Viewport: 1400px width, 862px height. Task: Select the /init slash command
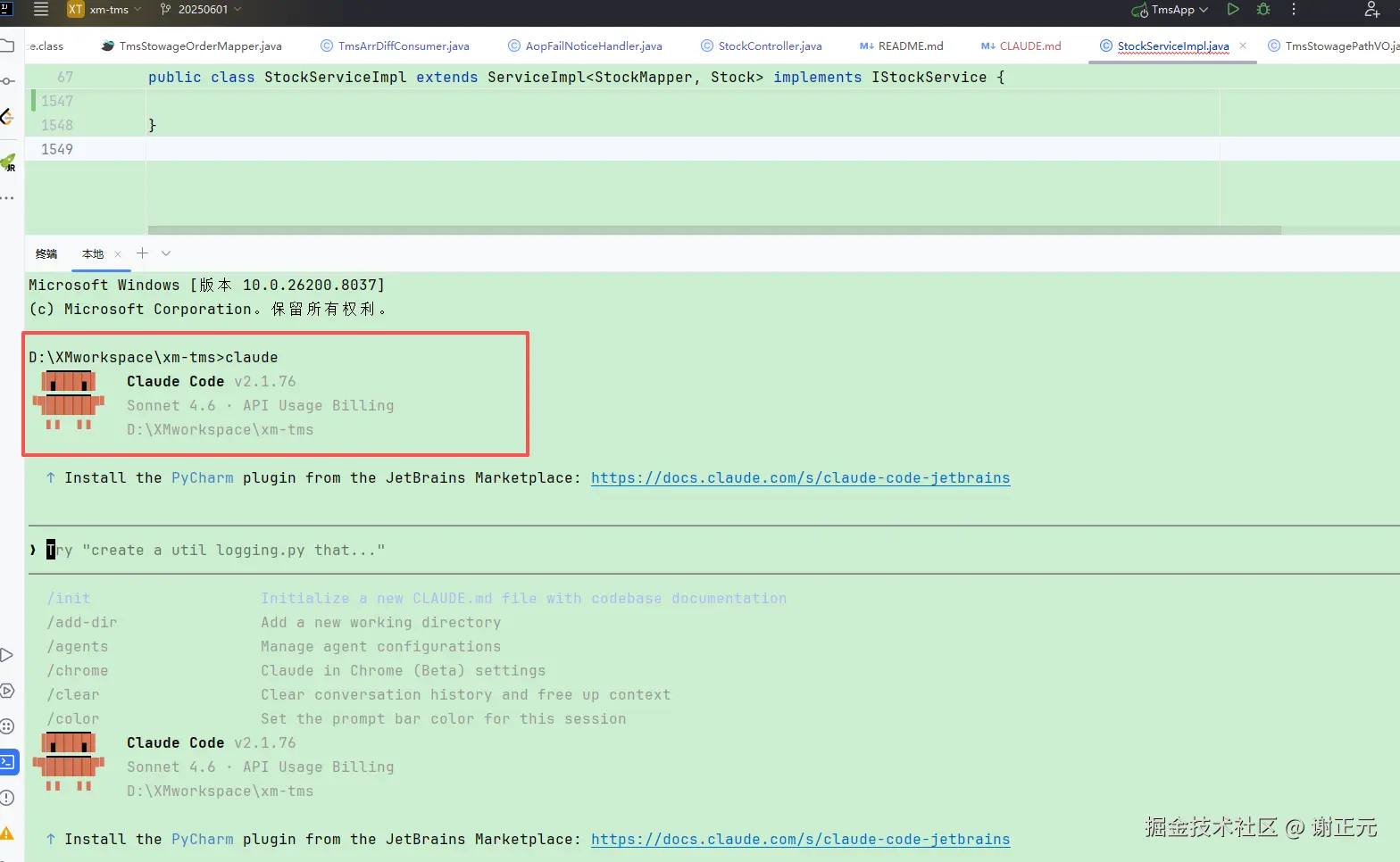click(69, 598)
